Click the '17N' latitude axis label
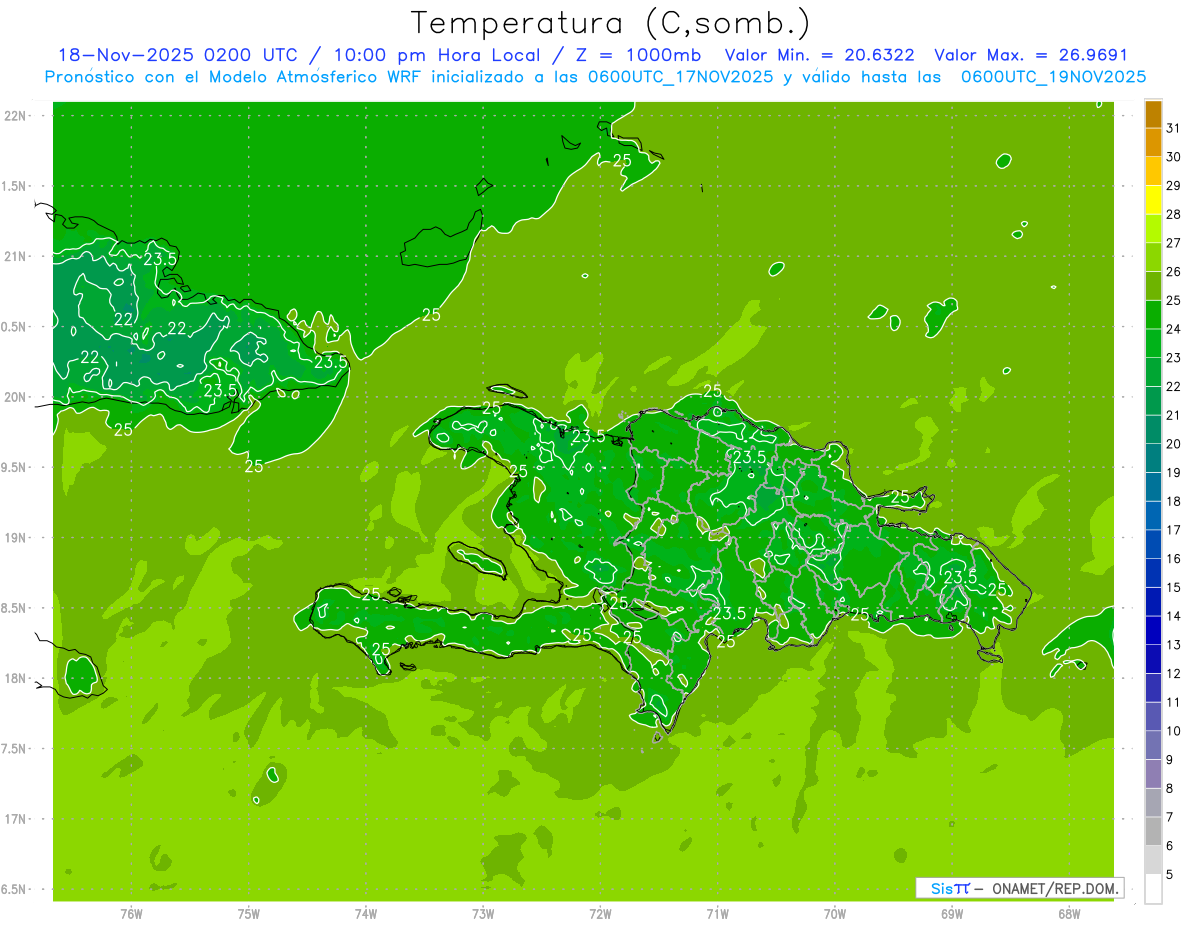Viewport: 1200px width, 927px height. [15, 819]
